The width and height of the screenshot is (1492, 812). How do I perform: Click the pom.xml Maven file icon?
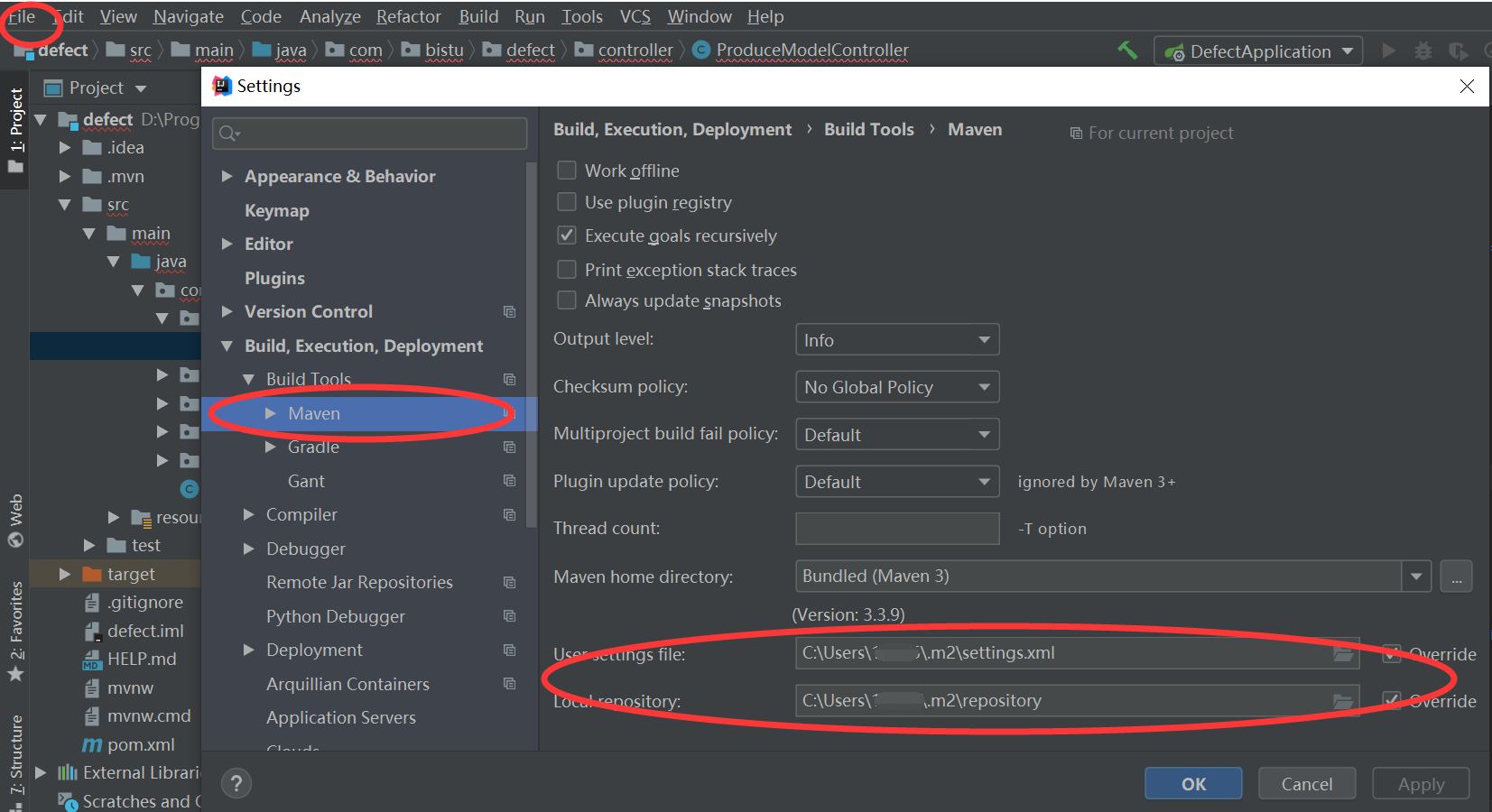tap(92, 744)
